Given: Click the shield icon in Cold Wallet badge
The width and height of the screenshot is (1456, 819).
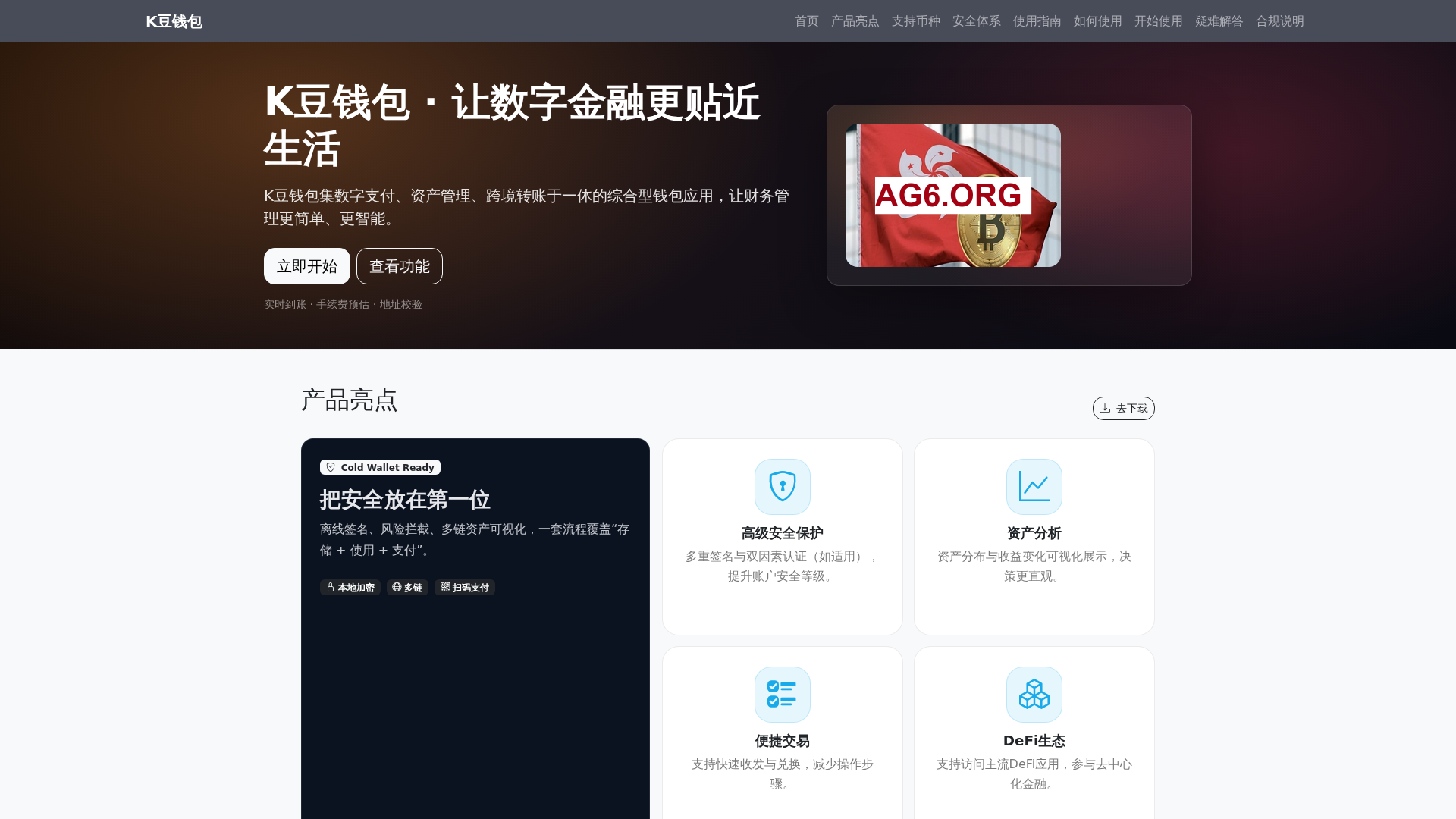Looking at the screenshot, I should pos(331,467).
